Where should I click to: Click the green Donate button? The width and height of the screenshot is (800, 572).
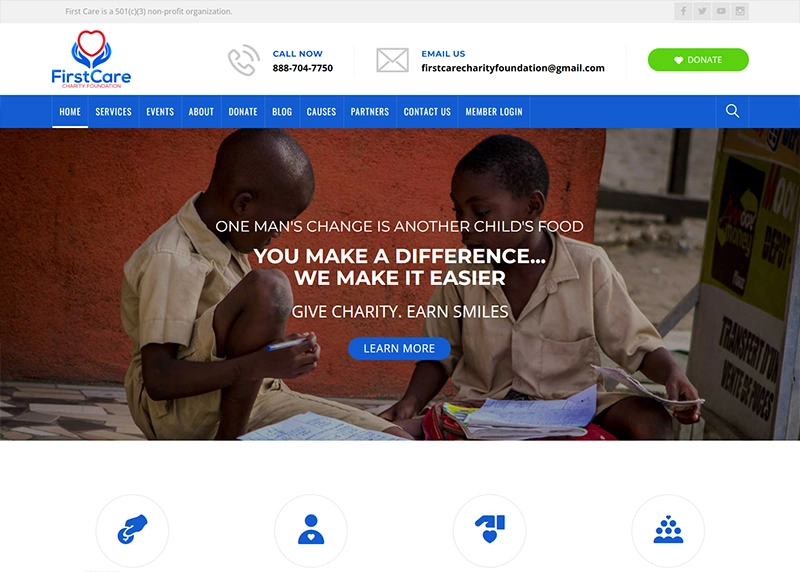[698, 60]
